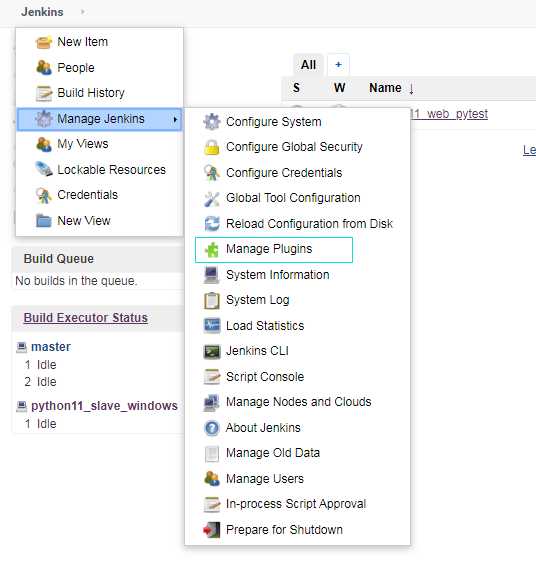The width and height of the screenshot is (536, 578).
Task: Sort by the Name column arrow
Action: click(x=411, y=88)
